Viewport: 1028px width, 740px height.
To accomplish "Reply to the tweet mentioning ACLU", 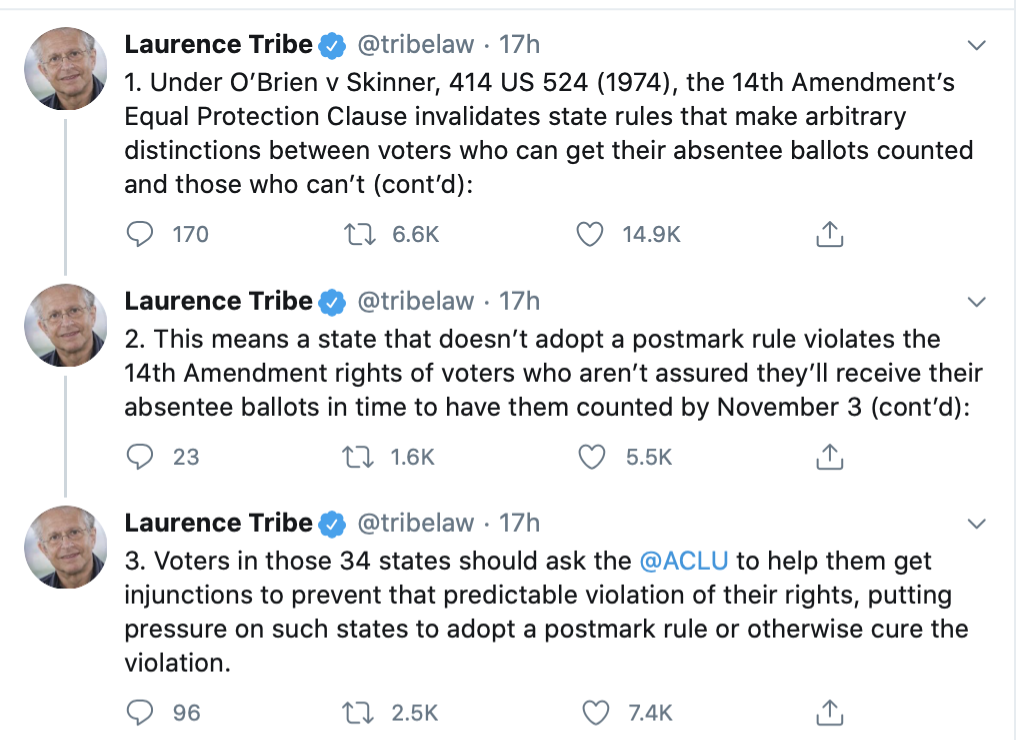I will 140,712.
